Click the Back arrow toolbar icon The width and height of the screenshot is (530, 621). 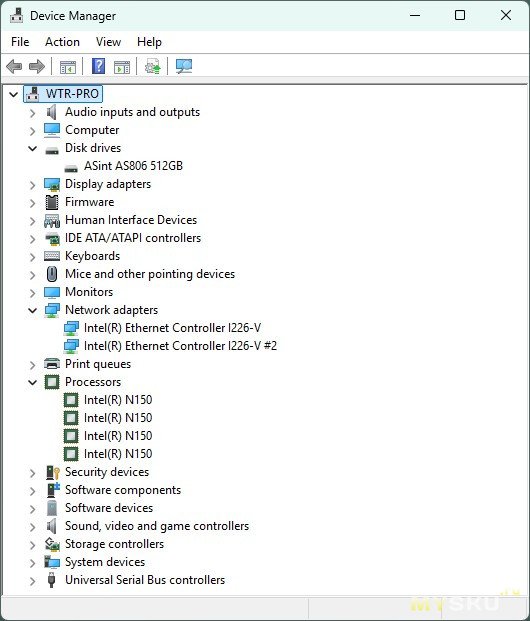coord(14,67)
